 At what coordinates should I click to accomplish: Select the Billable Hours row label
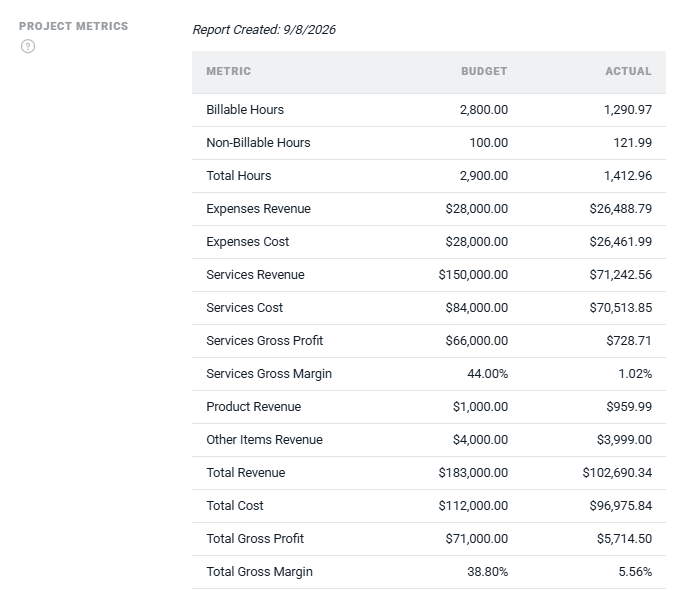tap(245, 109)
